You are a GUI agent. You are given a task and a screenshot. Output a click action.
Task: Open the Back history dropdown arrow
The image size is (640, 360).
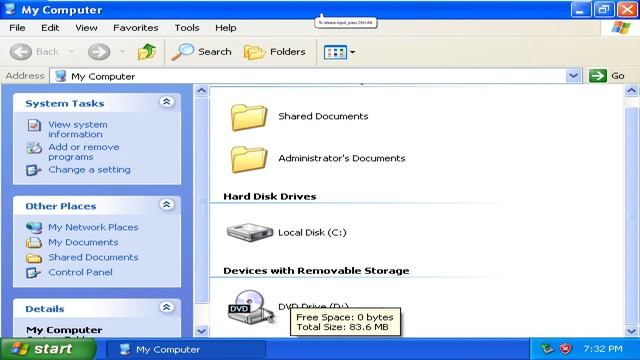tap(72, 52)
